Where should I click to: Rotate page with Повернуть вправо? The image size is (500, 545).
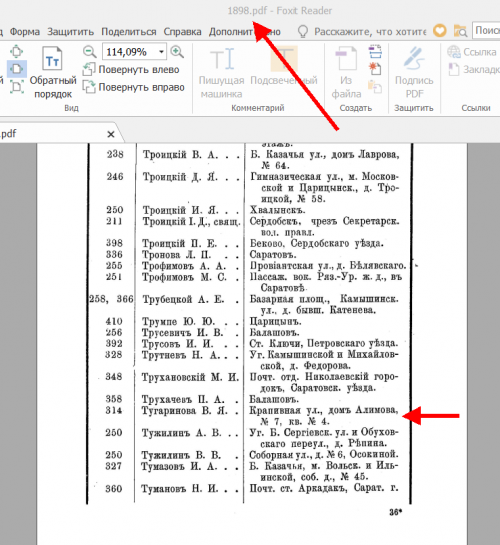pyautogui.click(x=134, y=87)
